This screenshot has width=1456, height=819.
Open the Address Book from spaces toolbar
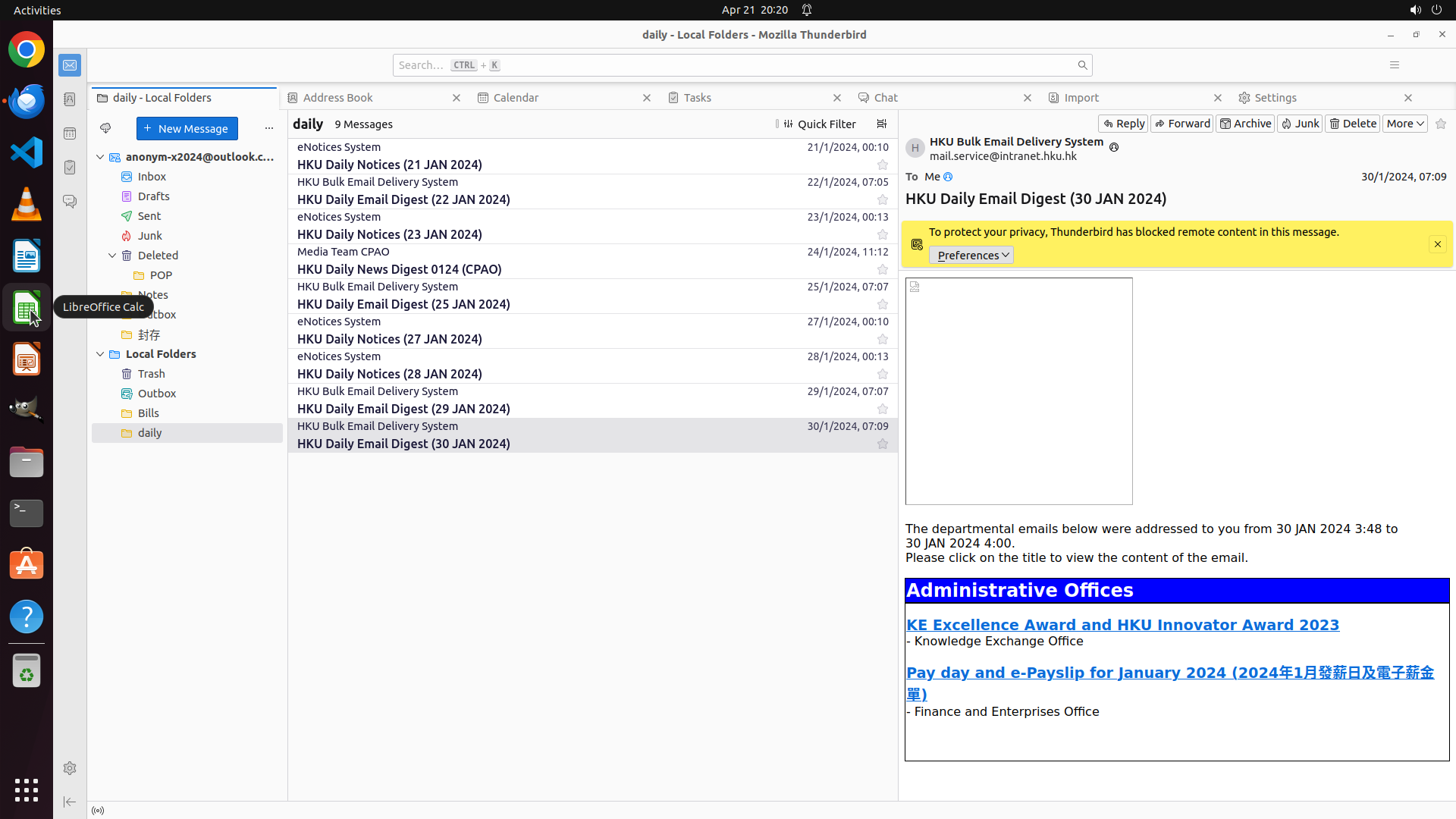[x=70, y=99]
